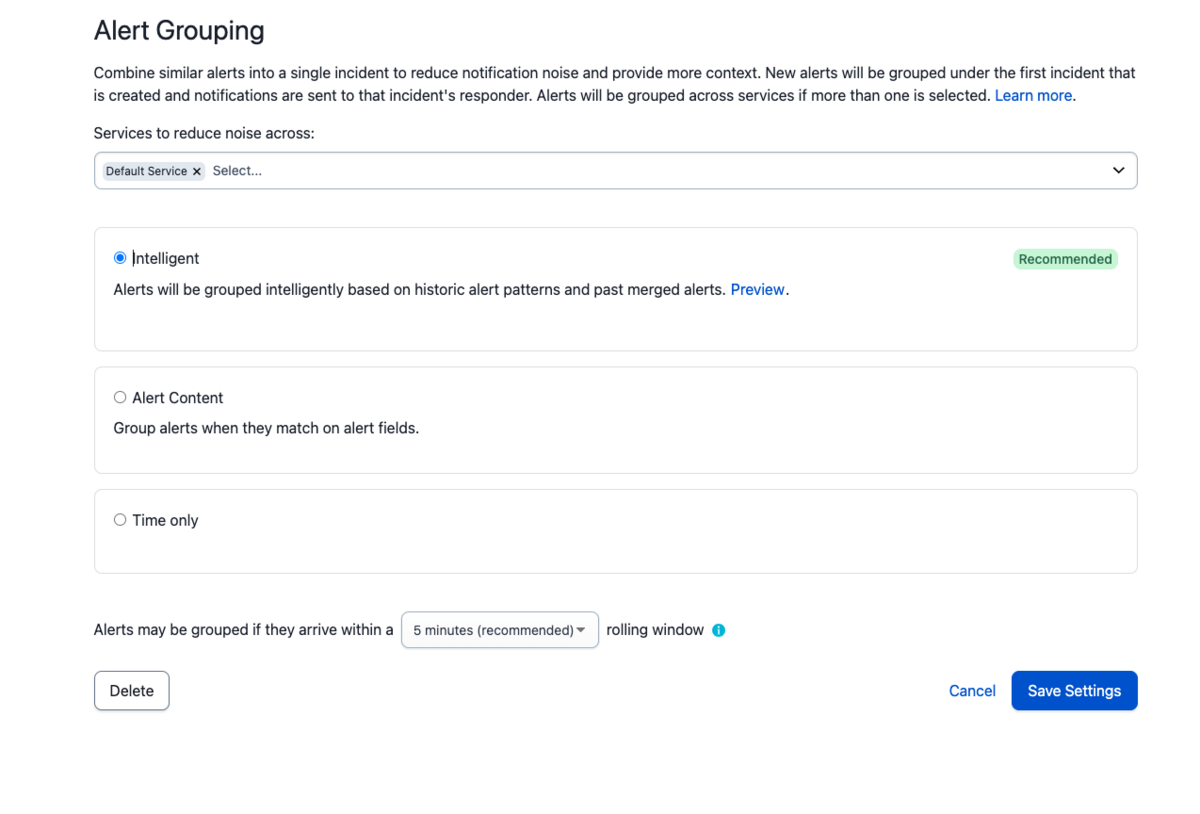This screenshot has height=814, width=1200.
Task: Click the caret arrow in time dropdown
Action: click(x=581, y=630)
